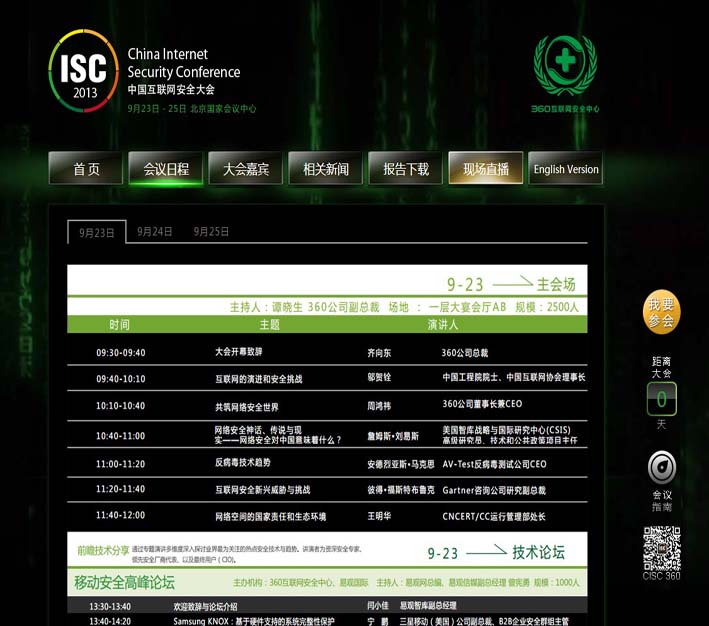
Task: Click speaker name 王明华
Action: click(x=379, y=516)
